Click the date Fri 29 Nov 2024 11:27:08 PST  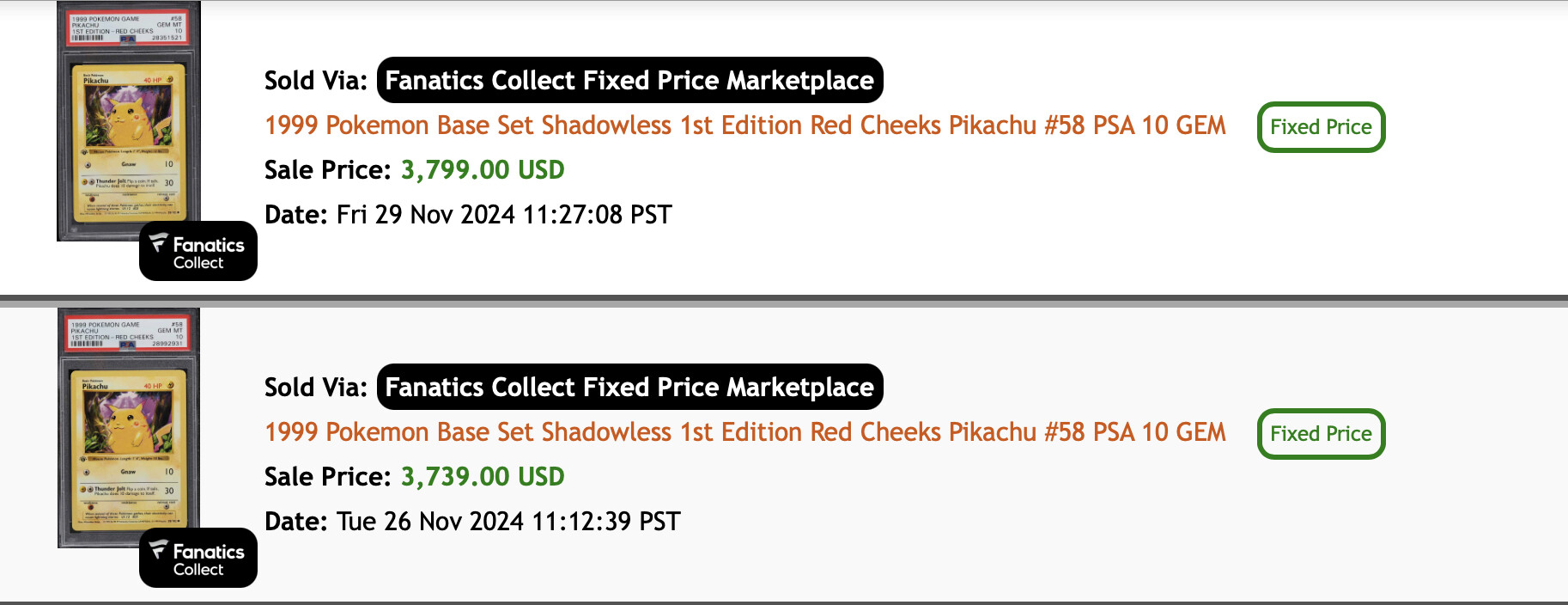pyautogui.click(x=504, y=215)
